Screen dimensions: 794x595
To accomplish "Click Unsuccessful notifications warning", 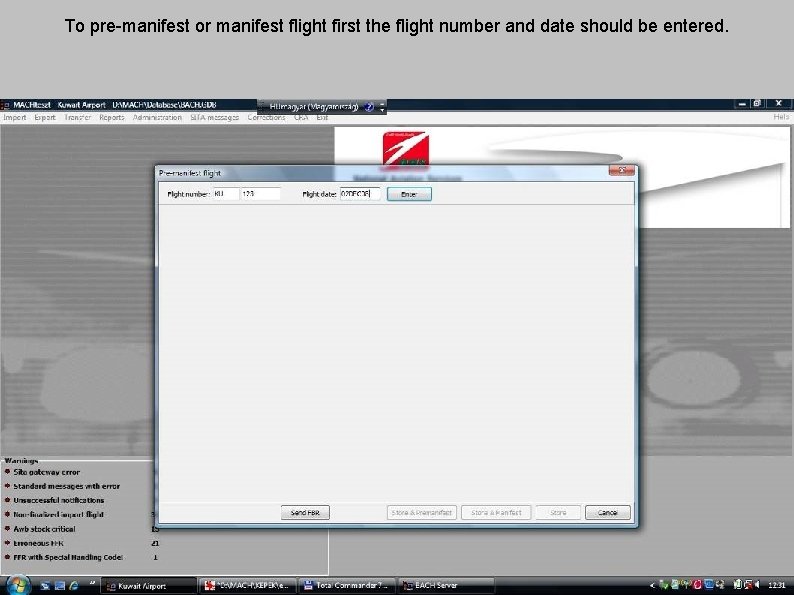I will pyautogui.click(x=59, y=500).
